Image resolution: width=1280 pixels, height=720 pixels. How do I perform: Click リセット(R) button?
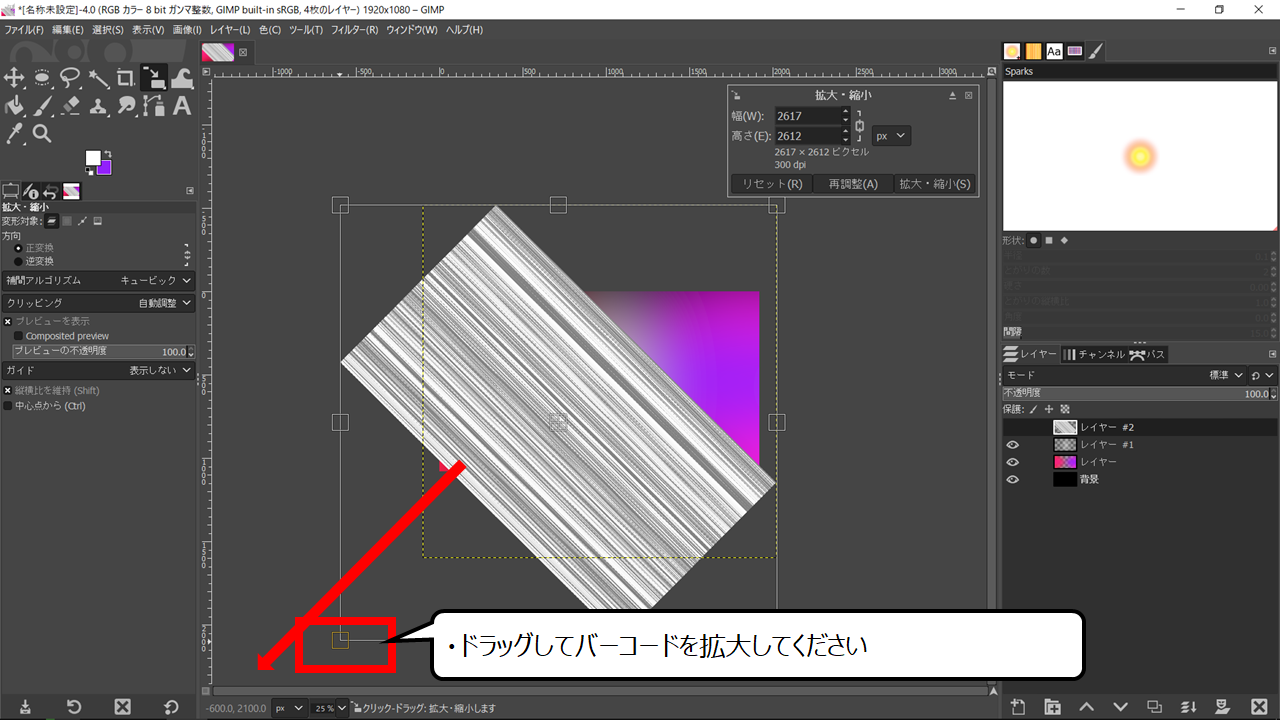(x=770, y=184)
